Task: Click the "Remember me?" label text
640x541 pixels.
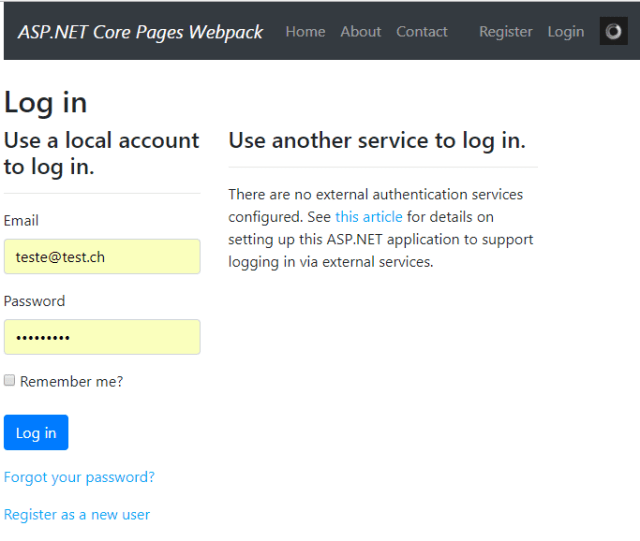Action: (x=71, y=381)
